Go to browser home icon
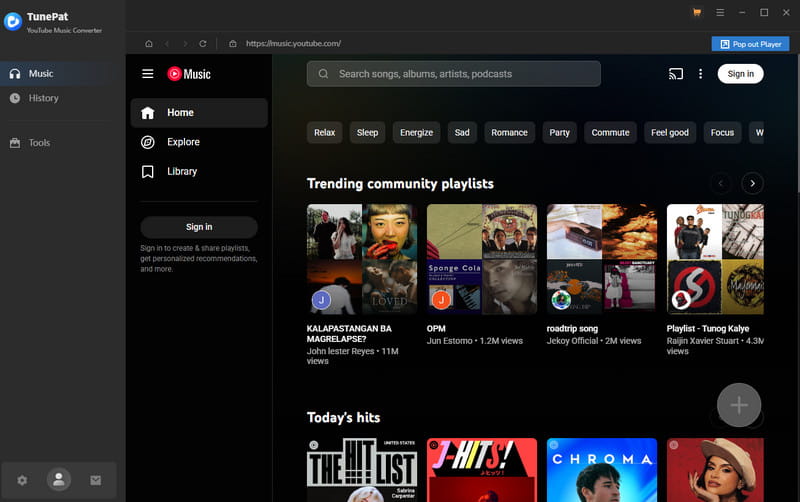Screen dimensions: 800x502 click(x=148, y=44)
